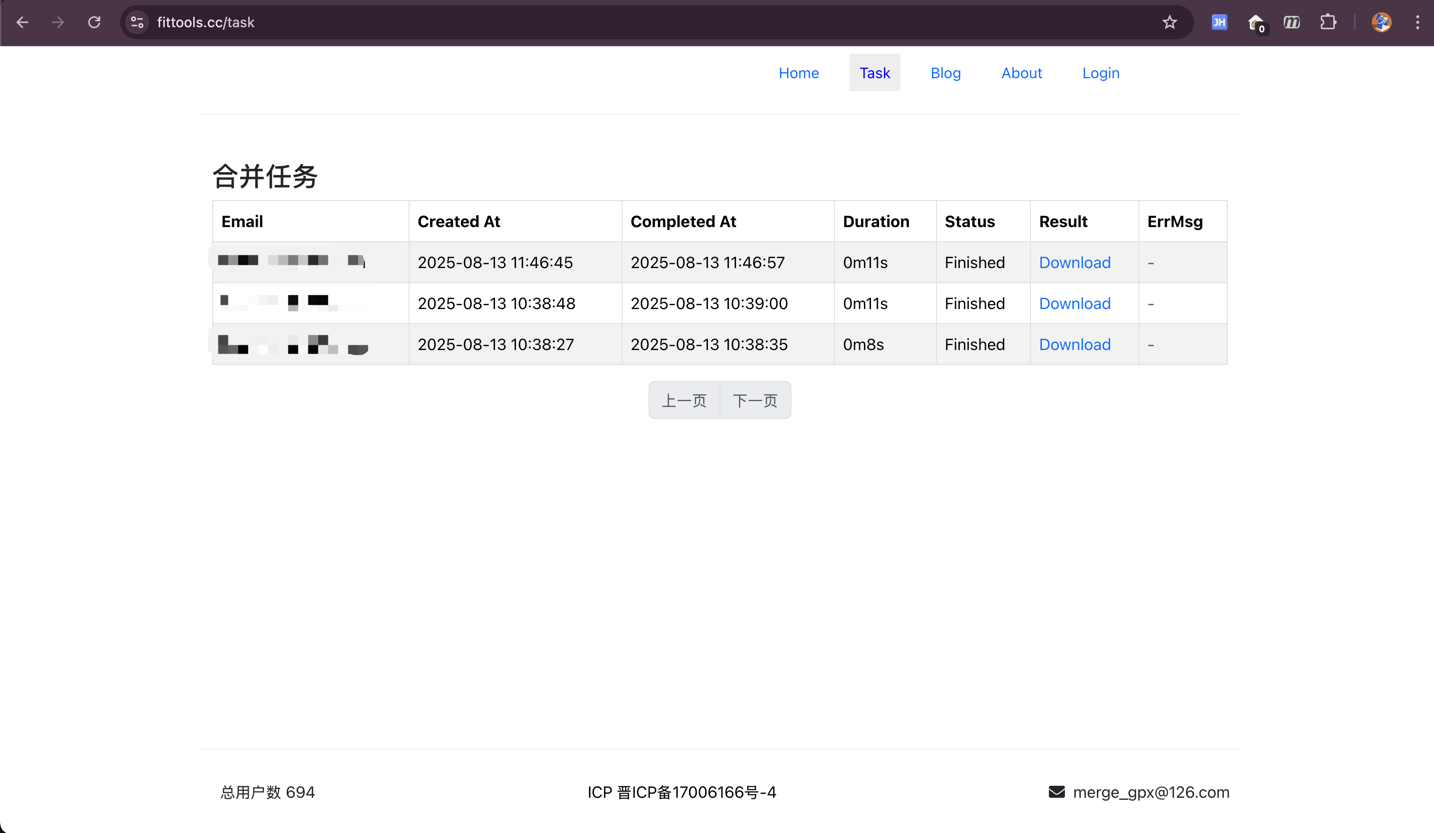Open the site information icon in address bar
This screenshot has height=833, width=1434.
click(137, 22)
